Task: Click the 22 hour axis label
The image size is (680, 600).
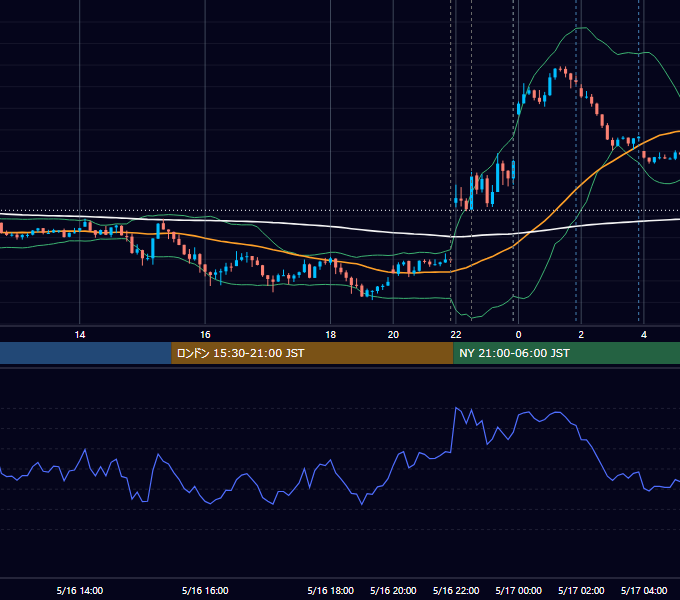Action: (456, 335)
